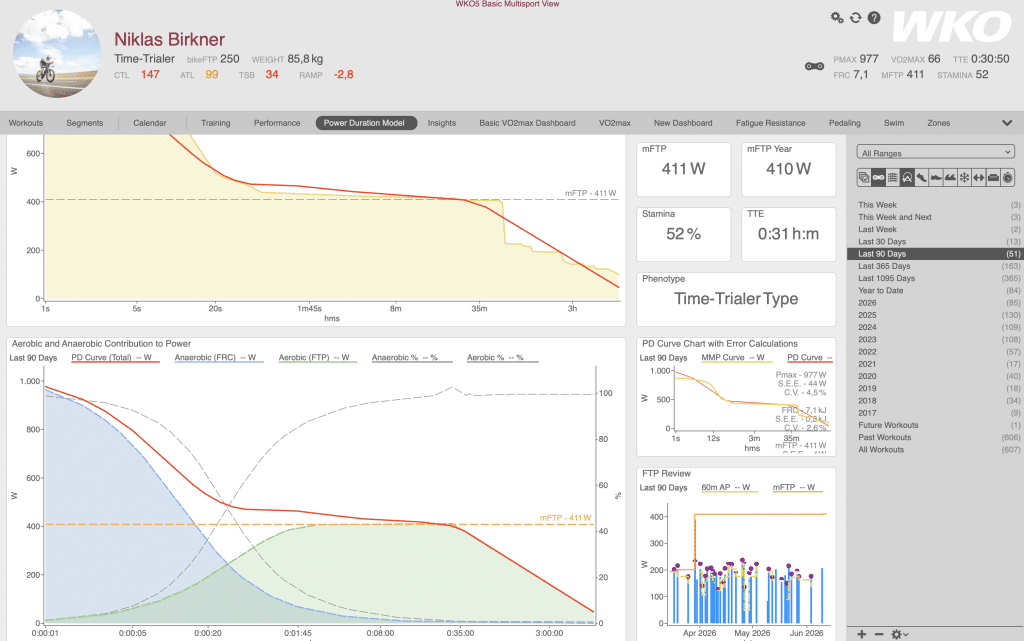Toggle the running shoe filter icon

pos(921,177)
